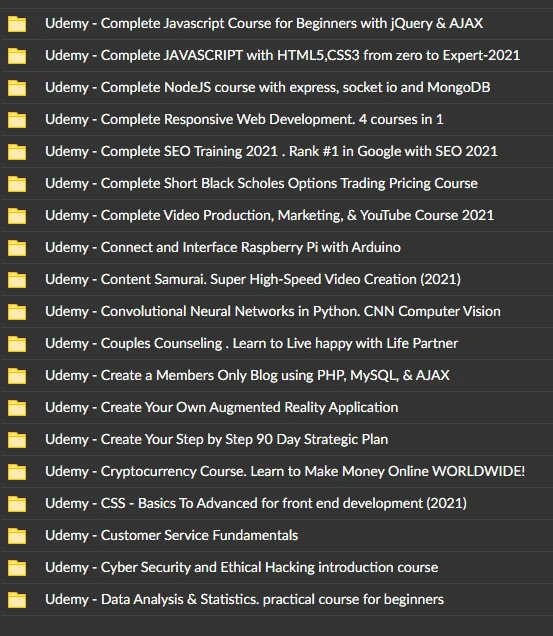The height and width of the screenshot is (636, 553).
Task: Select 'Cyber Security and Ethical Hacking introduction course' name
Action: (x=269, y=567)
